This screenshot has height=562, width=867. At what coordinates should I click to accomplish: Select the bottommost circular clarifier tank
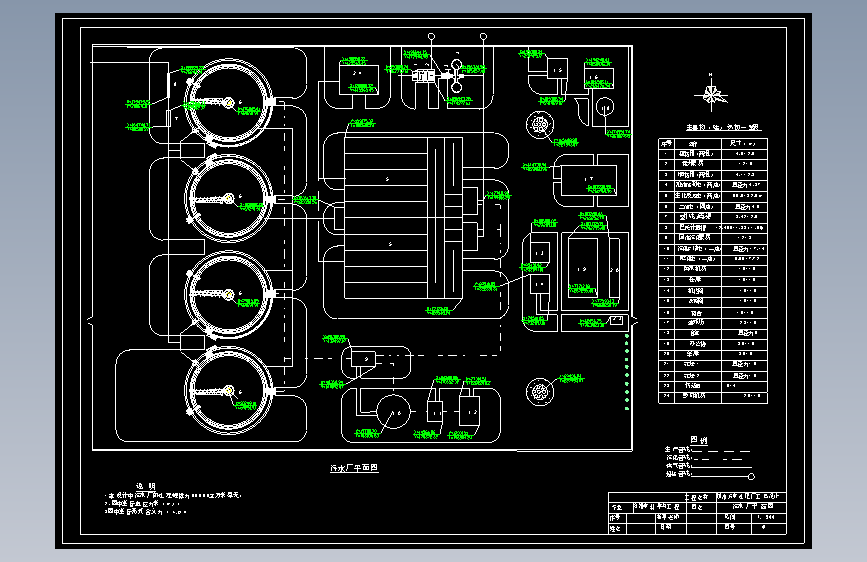[228, 391]
